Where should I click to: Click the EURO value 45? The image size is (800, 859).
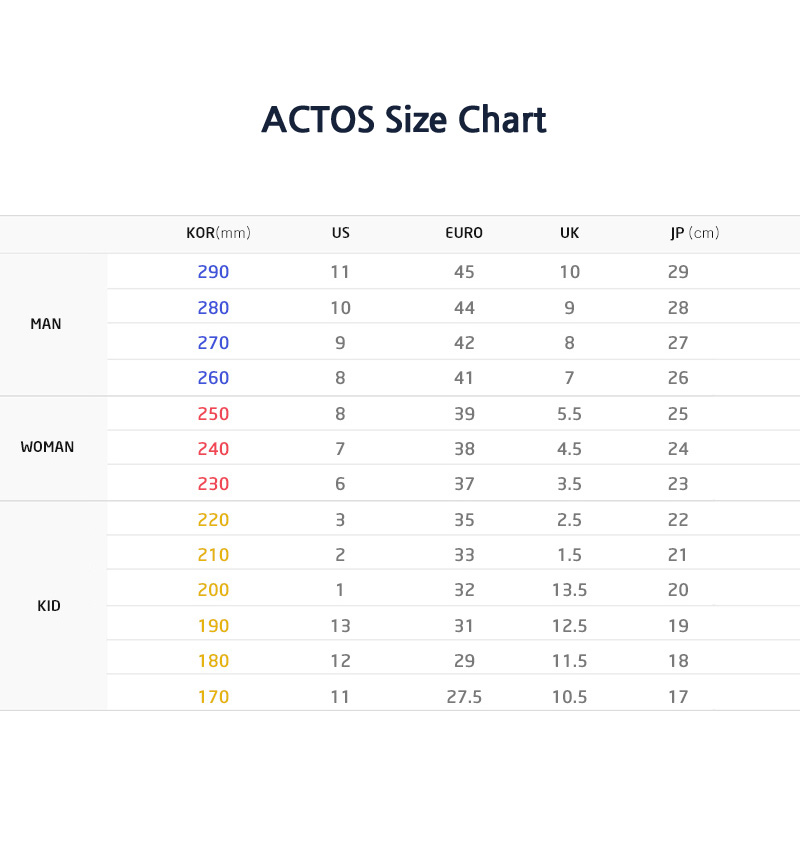[x=464, y=272]
